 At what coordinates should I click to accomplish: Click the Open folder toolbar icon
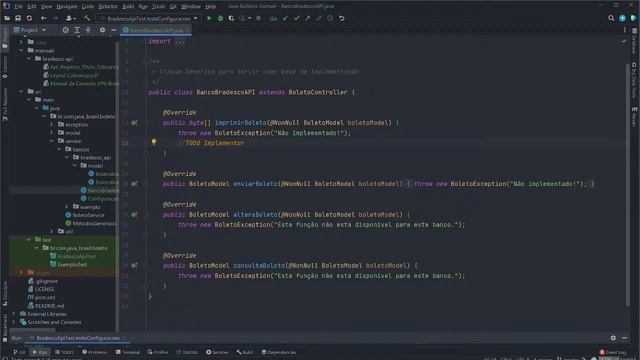(x=7, y=18)
